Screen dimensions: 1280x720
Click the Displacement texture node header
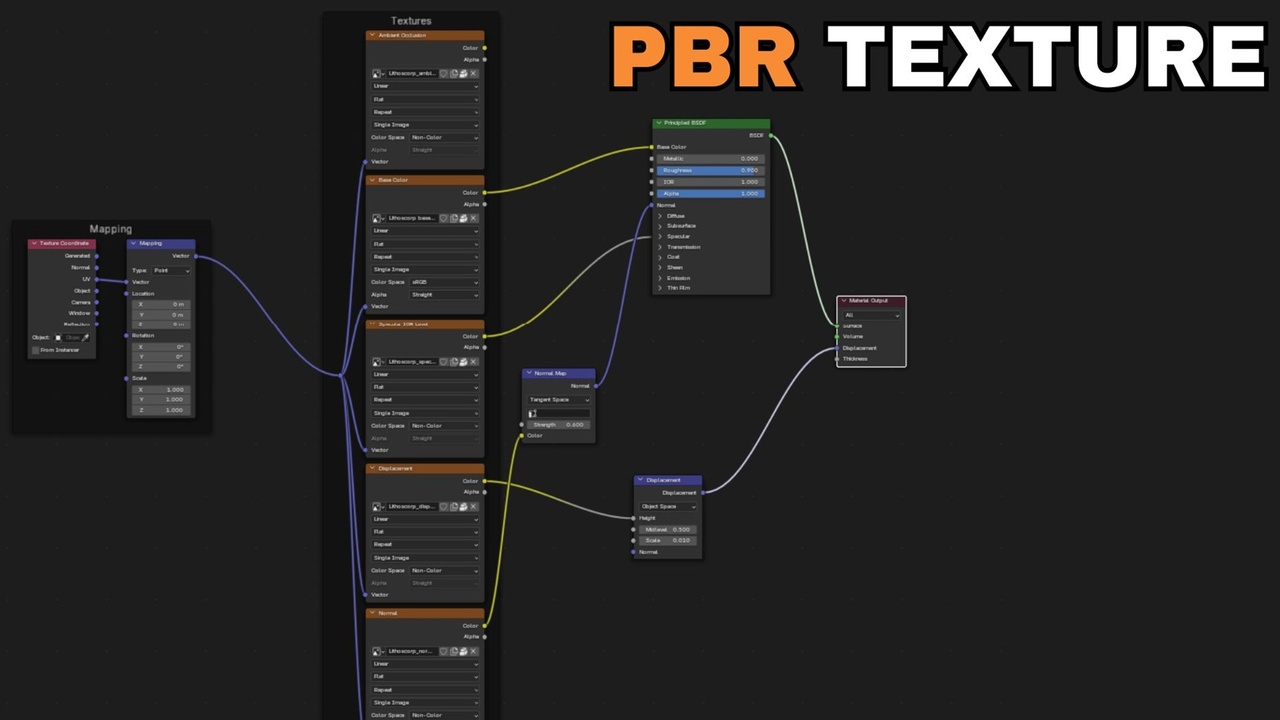425,468
